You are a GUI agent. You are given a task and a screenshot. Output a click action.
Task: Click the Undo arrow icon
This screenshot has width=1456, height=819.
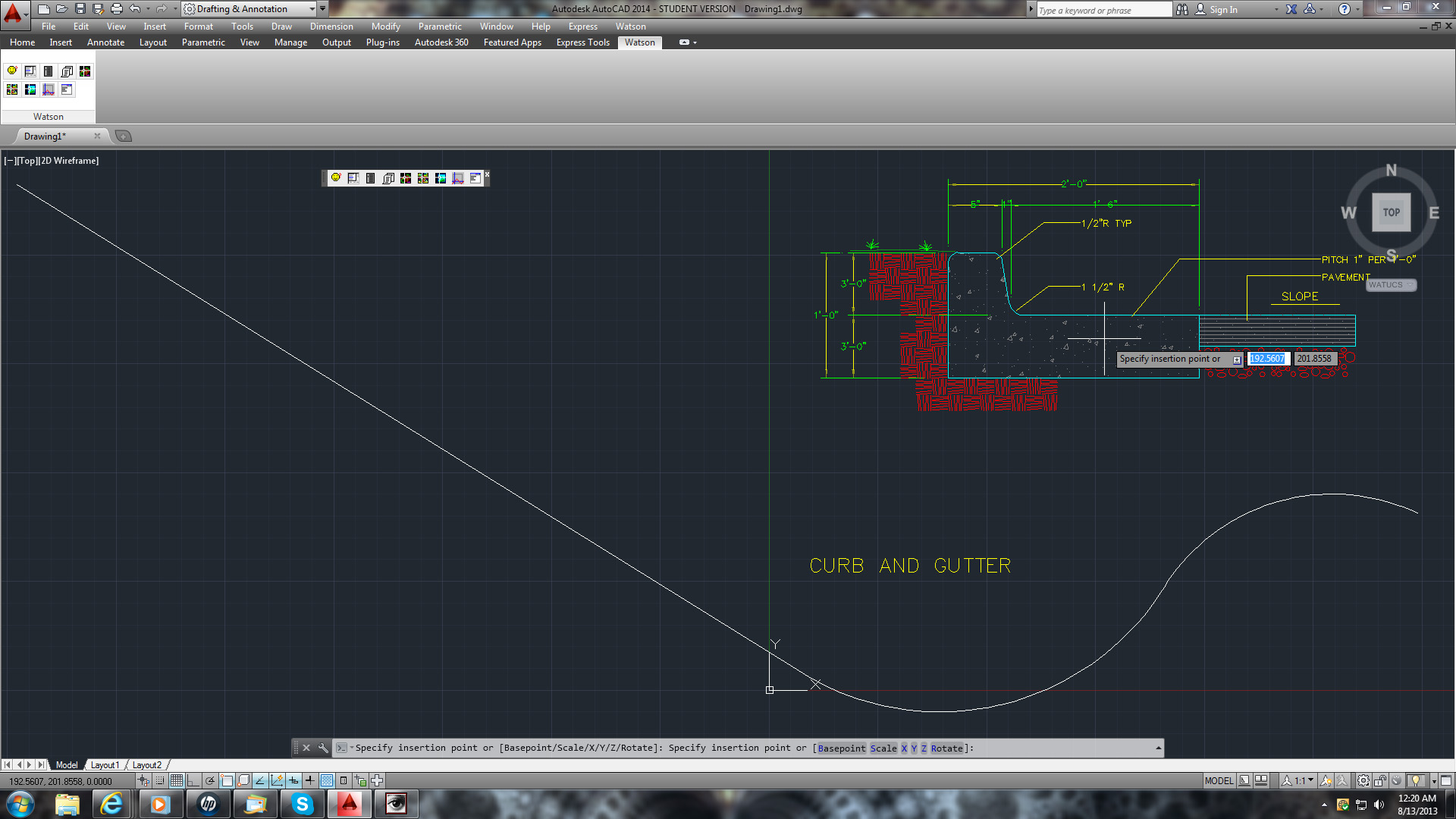(134, 8)
